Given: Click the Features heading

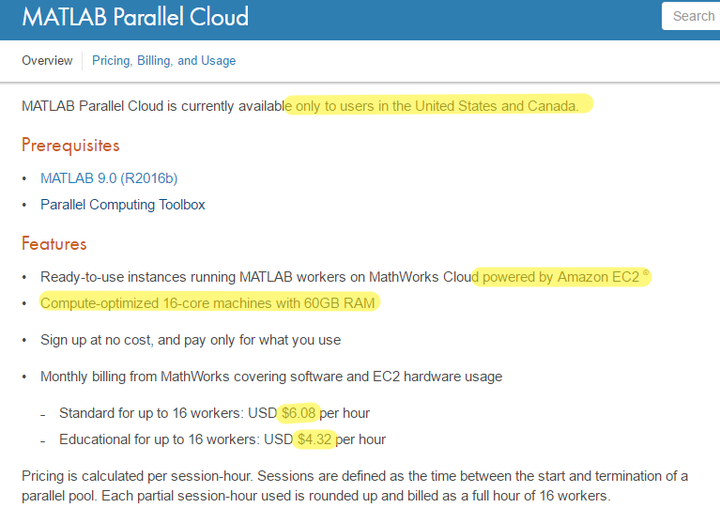Looking at the screenshot, I should [54, 244].
